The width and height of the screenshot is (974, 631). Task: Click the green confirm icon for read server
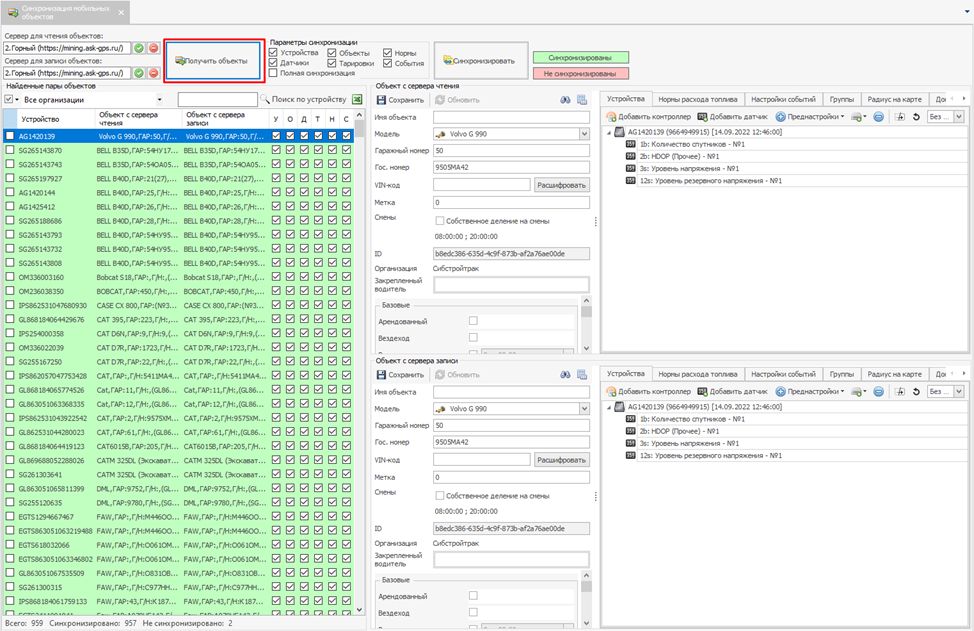[139, 47]
